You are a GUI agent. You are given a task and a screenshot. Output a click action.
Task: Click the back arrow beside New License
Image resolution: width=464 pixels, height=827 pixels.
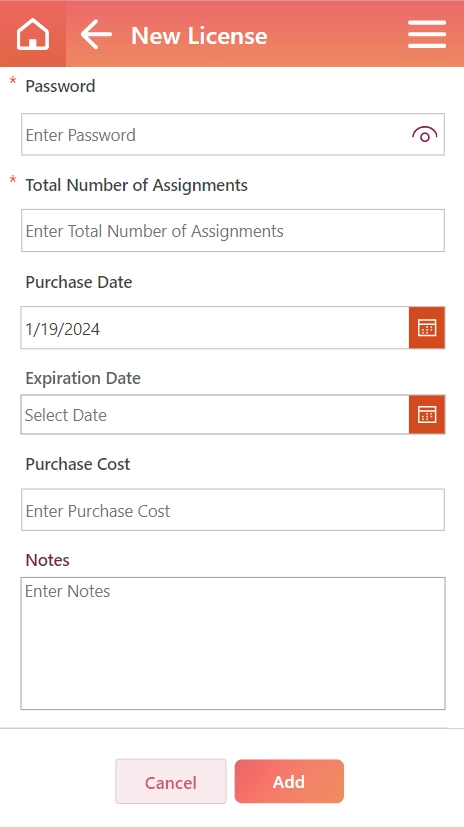[x=96, y=34]
